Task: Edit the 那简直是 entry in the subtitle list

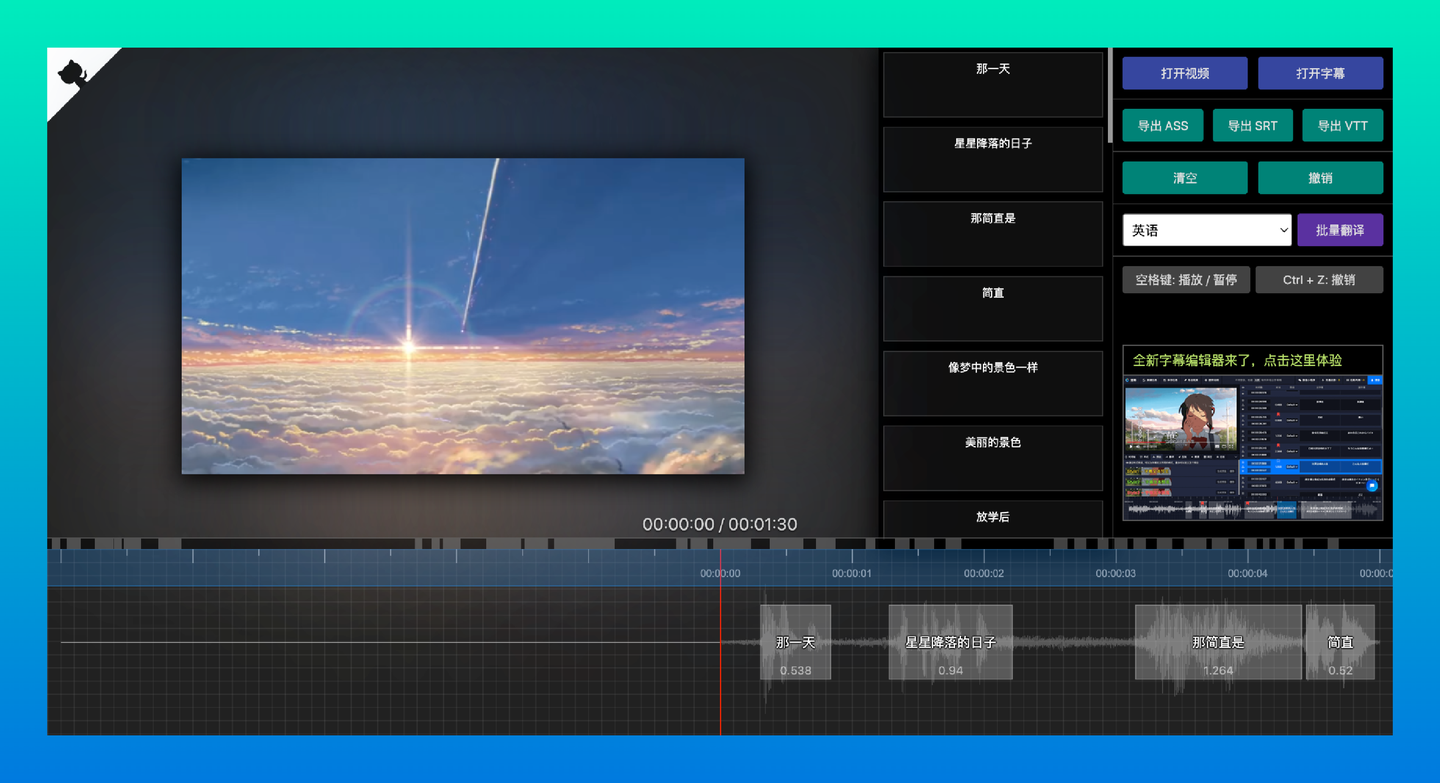Action: 993,234
